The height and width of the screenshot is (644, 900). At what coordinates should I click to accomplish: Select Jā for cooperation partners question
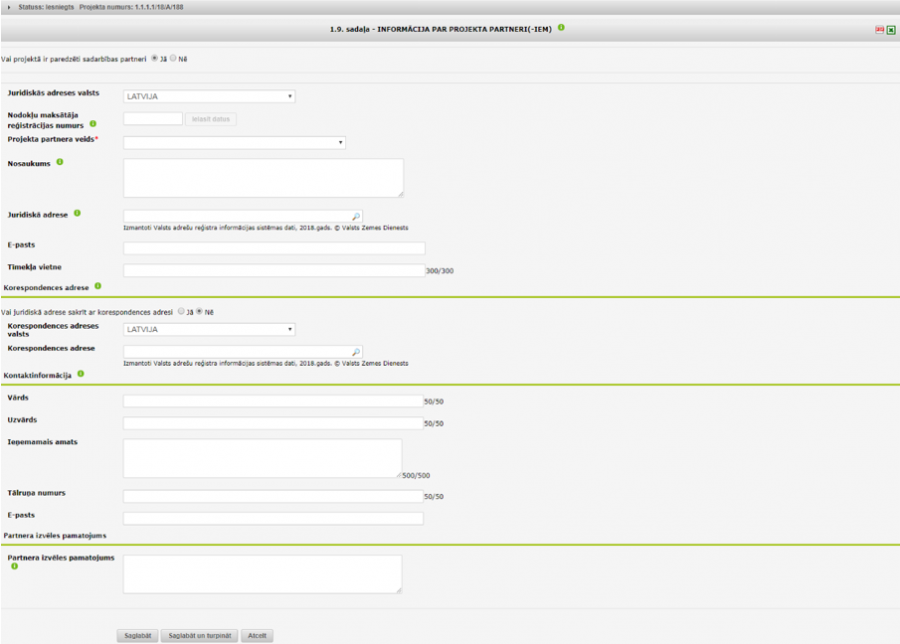click(154, 58)
